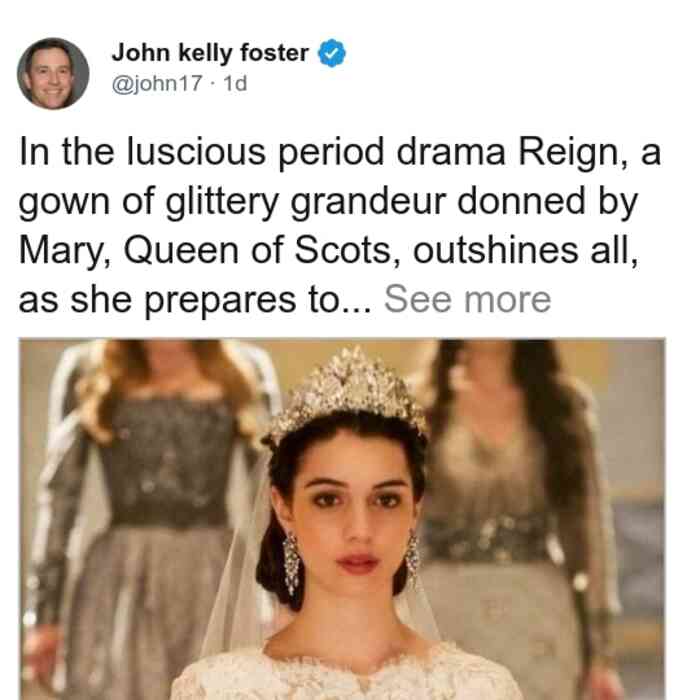
Task: Open the 1d timestamp permalink
Action: click(235, 83)
